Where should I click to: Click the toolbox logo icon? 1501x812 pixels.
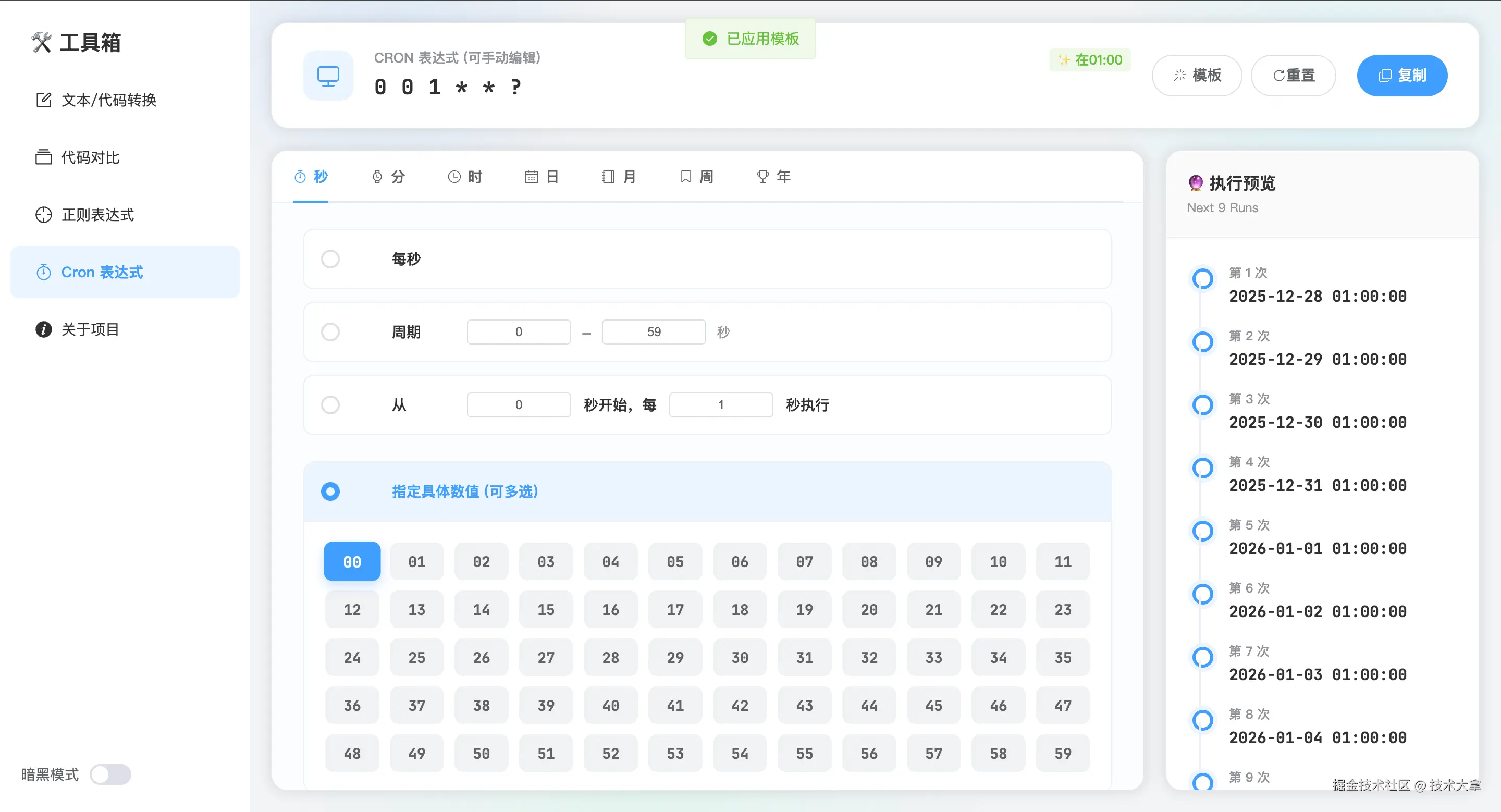pyautogui.click(x=41, y=43)
